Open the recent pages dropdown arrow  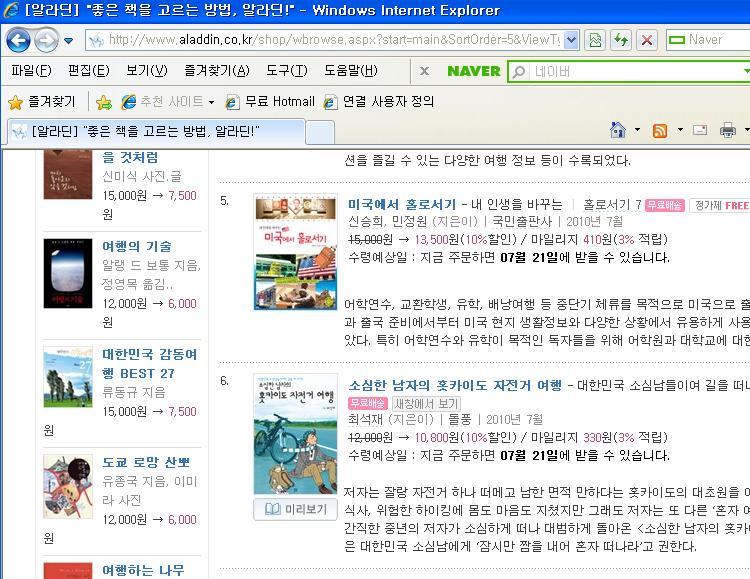(x=68, y=40)
